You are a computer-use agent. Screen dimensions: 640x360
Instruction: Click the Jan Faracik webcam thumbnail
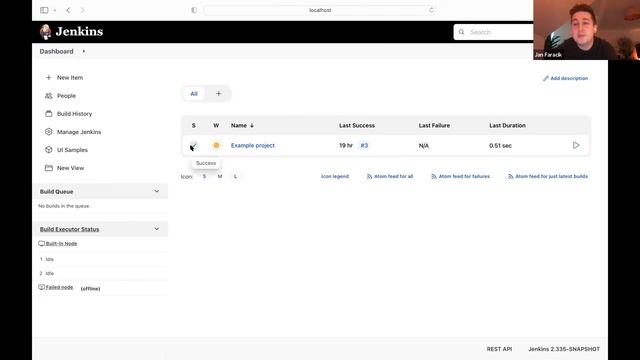coord(587,30)
